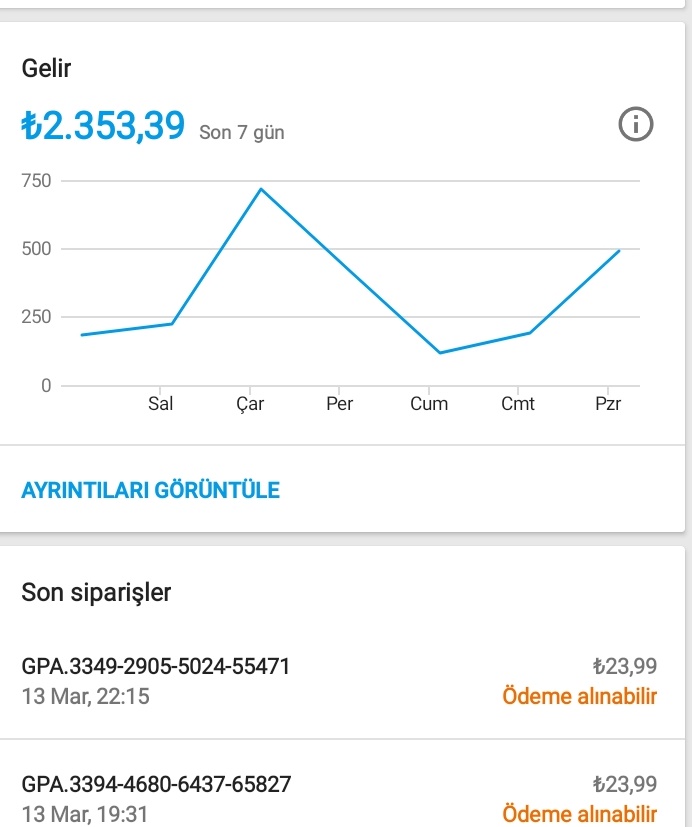
Task: Tap the Son 7 gün period label
Action: (x=242, y=132)
